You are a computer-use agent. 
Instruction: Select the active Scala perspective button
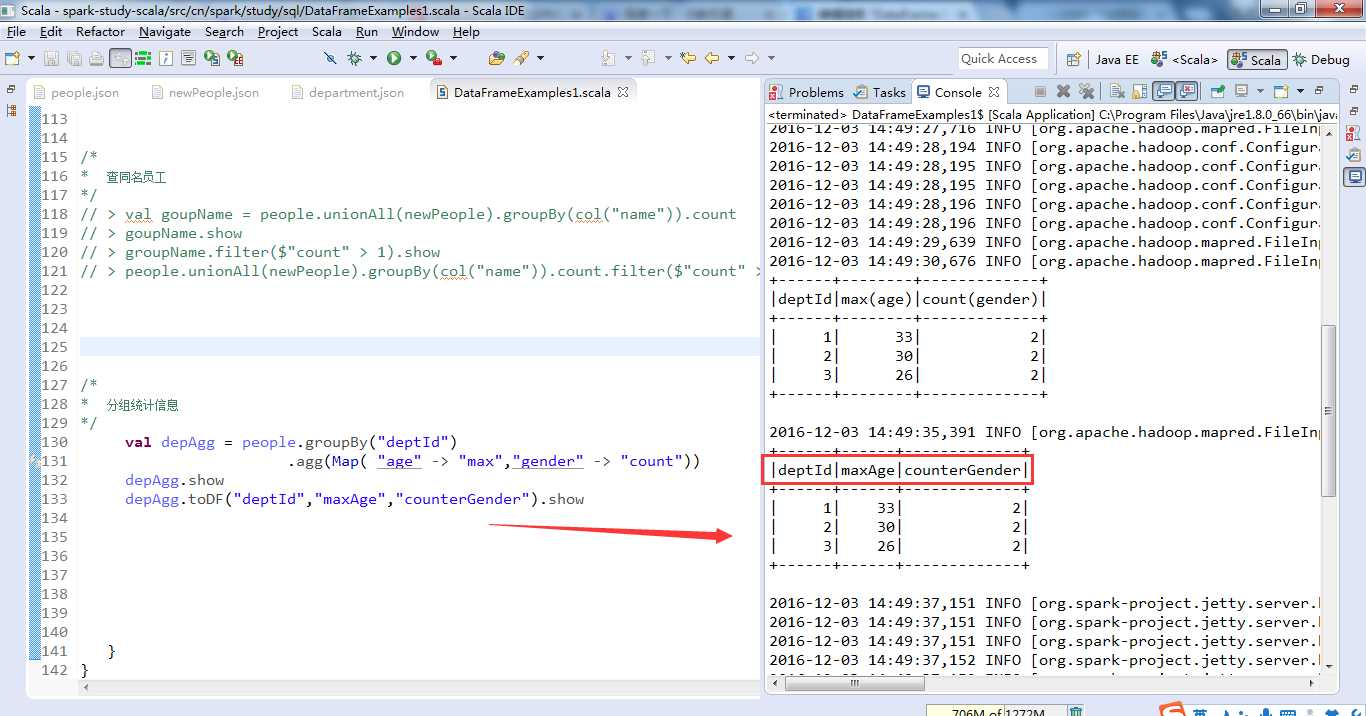pos(1256,59)
